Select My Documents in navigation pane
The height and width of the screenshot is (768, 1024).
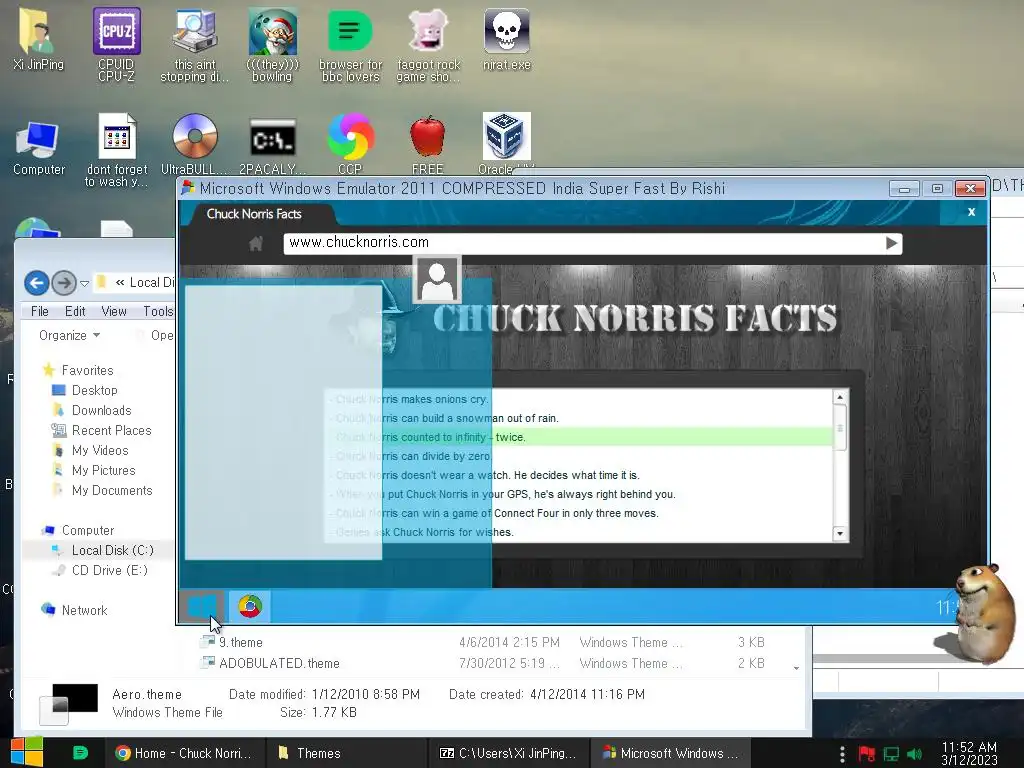point(103,490)
